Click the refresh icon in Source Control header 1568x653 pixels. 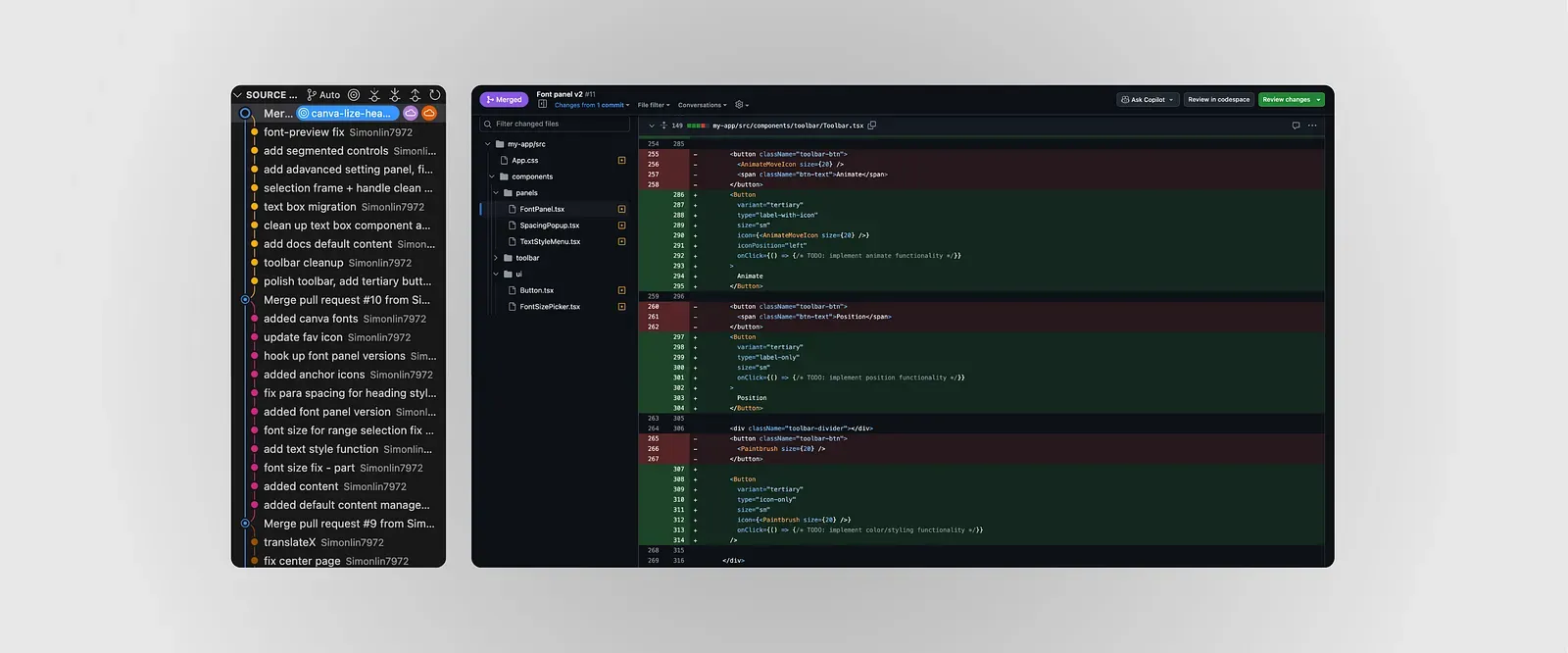coord(435,95)
